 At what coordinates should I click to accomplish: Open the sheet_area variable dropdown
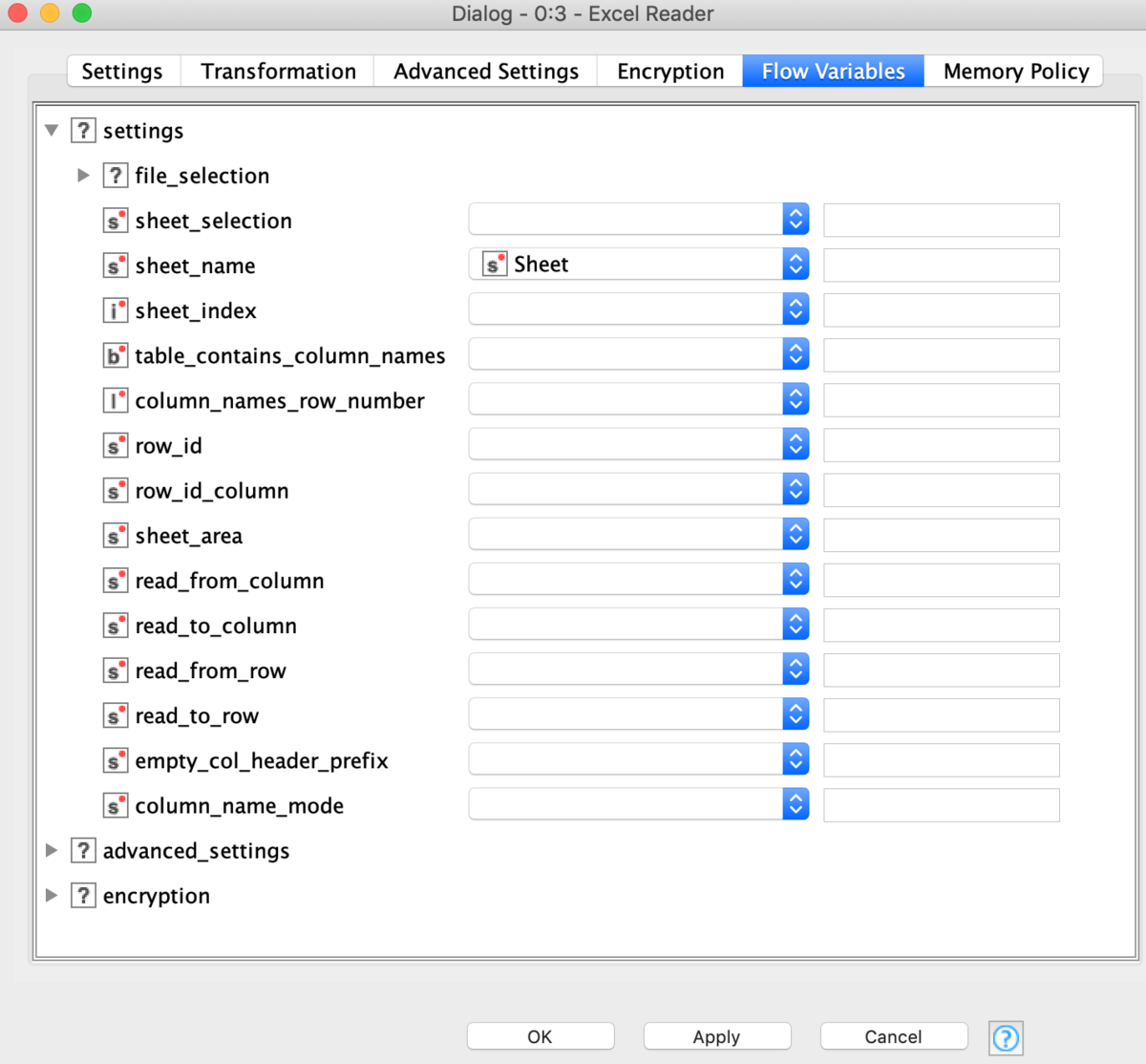click(639, 533)
